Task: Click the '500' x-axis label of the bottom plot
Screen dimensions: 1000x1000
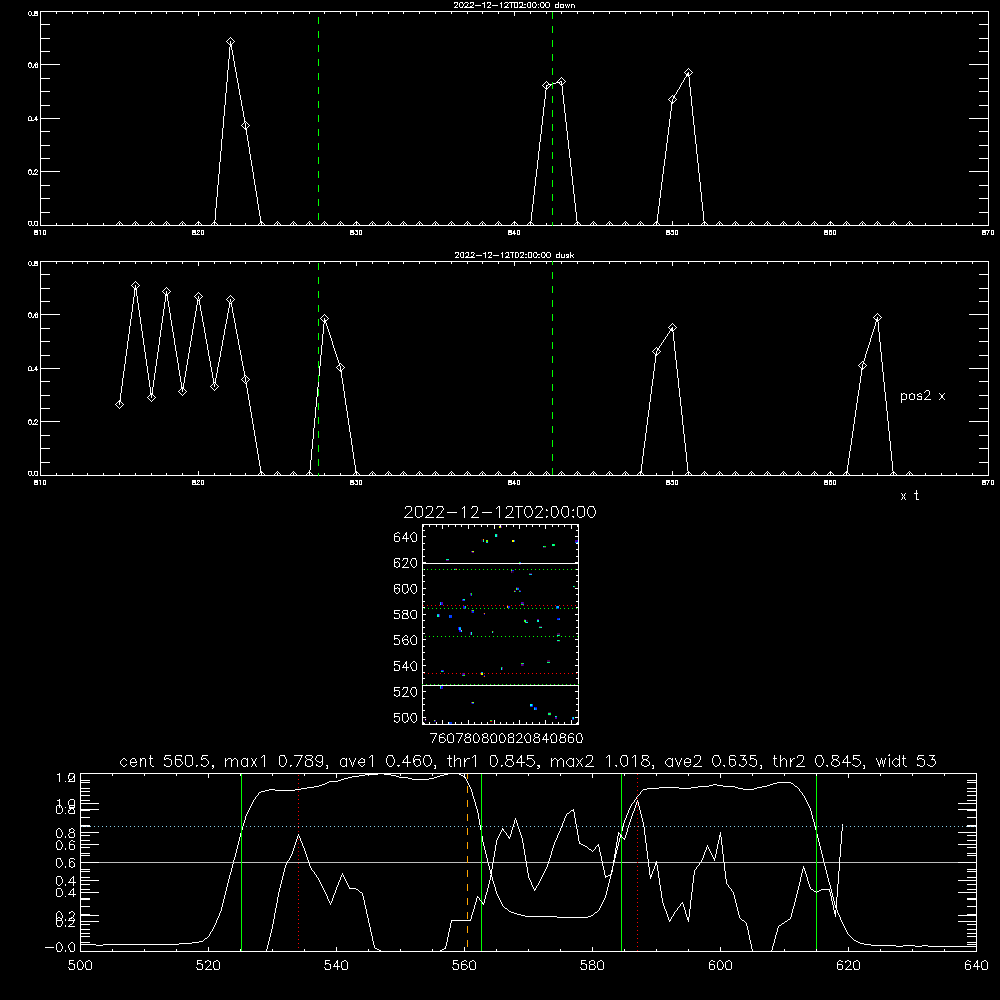Action: (x=80, y=966)
